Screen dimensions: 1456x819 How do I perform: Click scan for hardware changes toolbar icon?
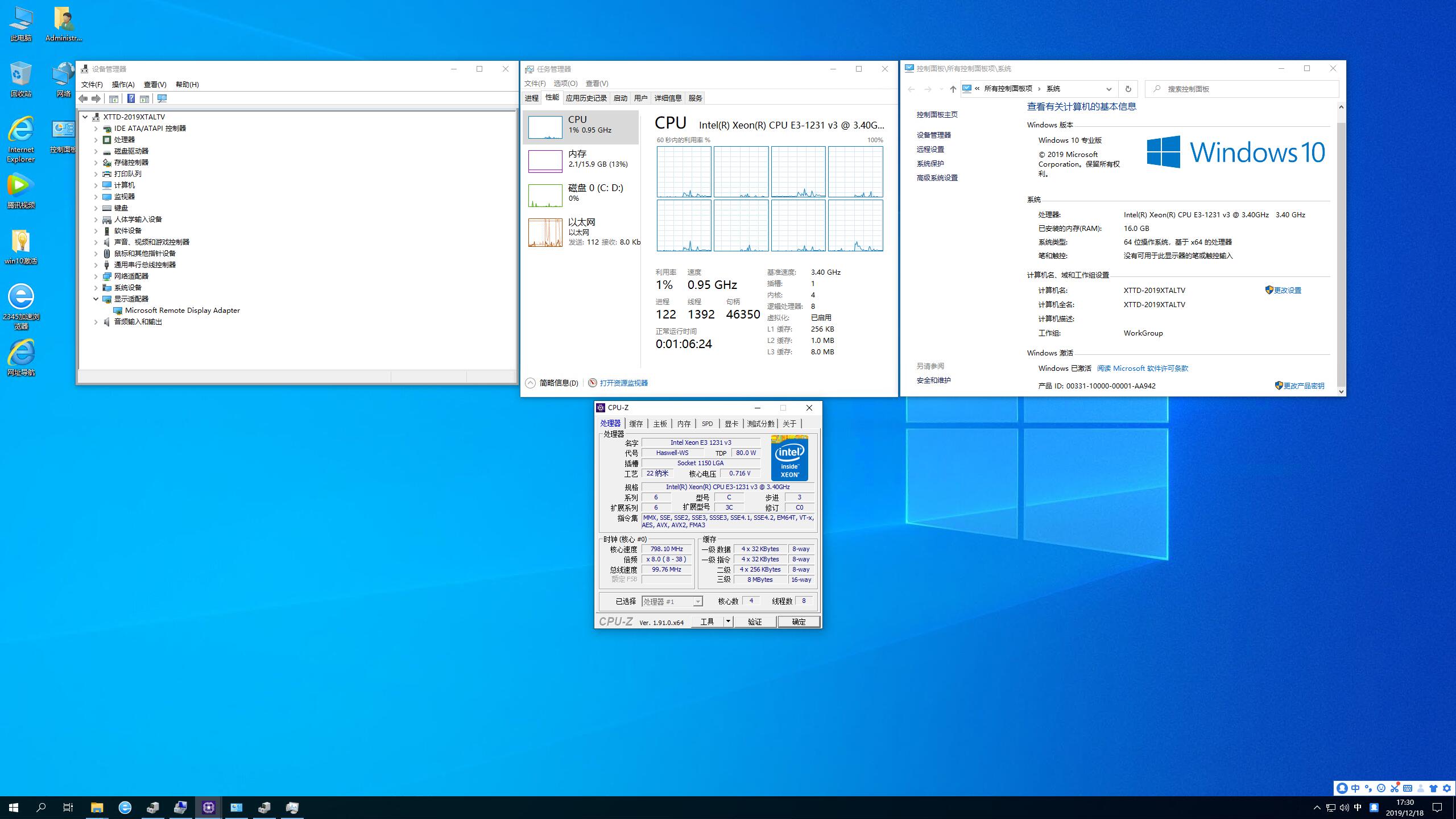point(162,98)
